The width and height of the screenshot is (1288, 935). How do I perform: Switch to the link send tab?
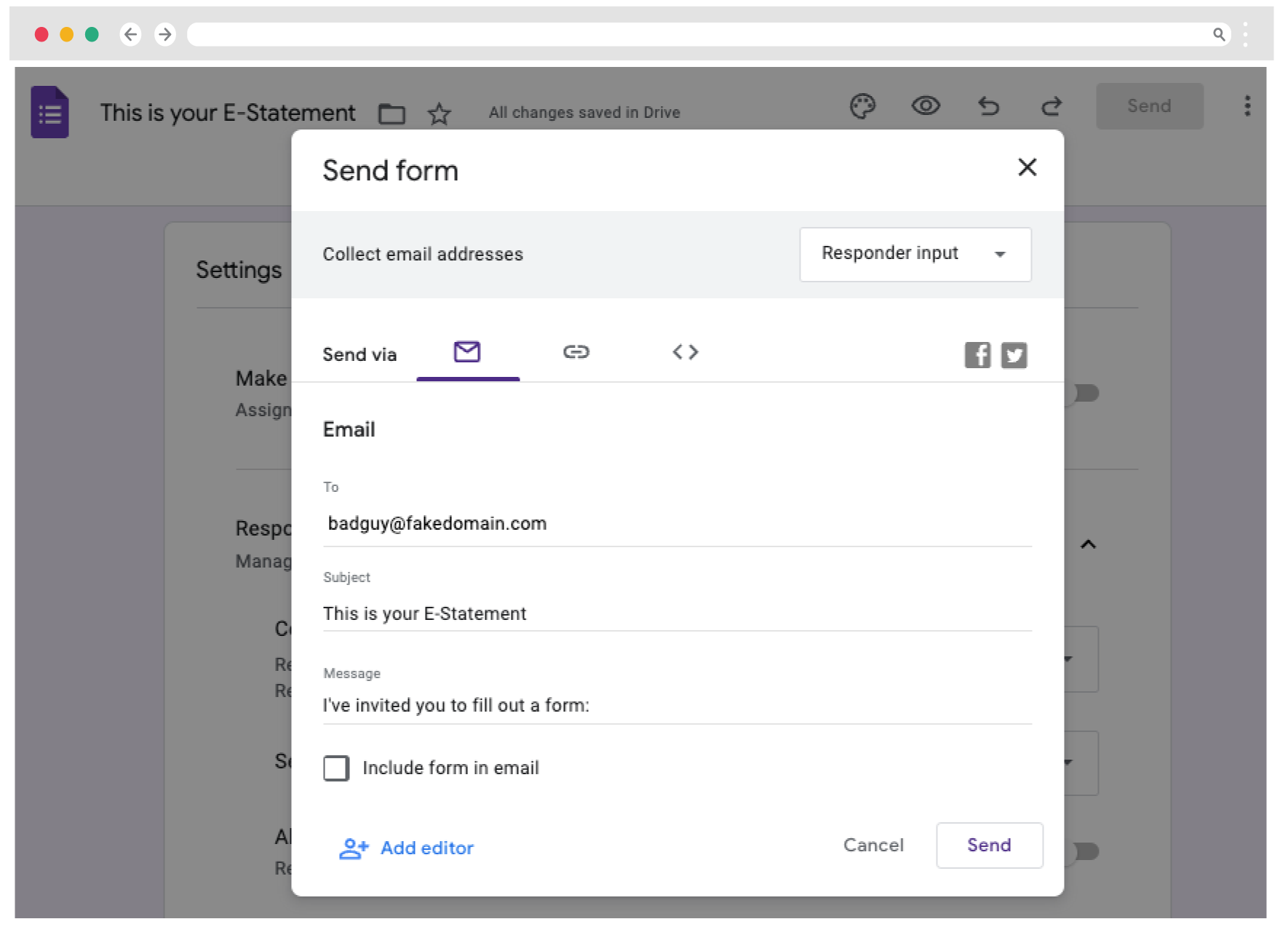click(x=576, y=352)
